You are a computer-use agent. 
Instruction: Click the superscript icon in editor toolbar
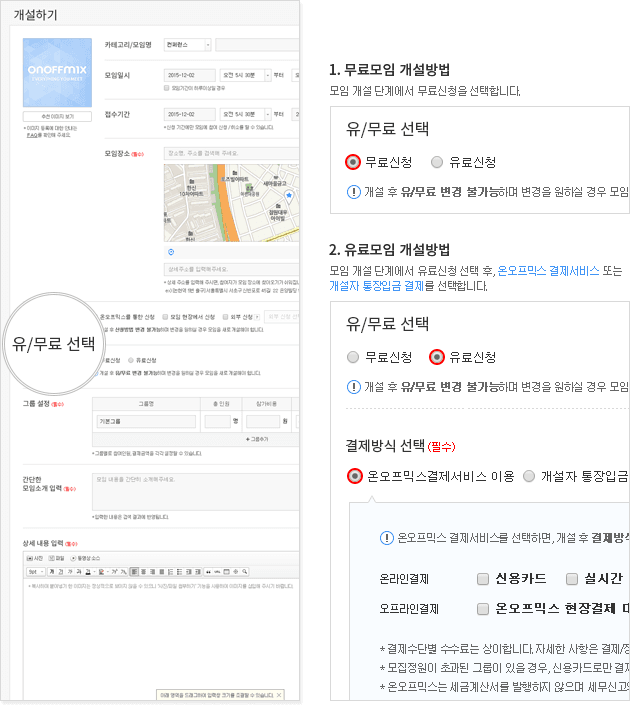[114, 572]
